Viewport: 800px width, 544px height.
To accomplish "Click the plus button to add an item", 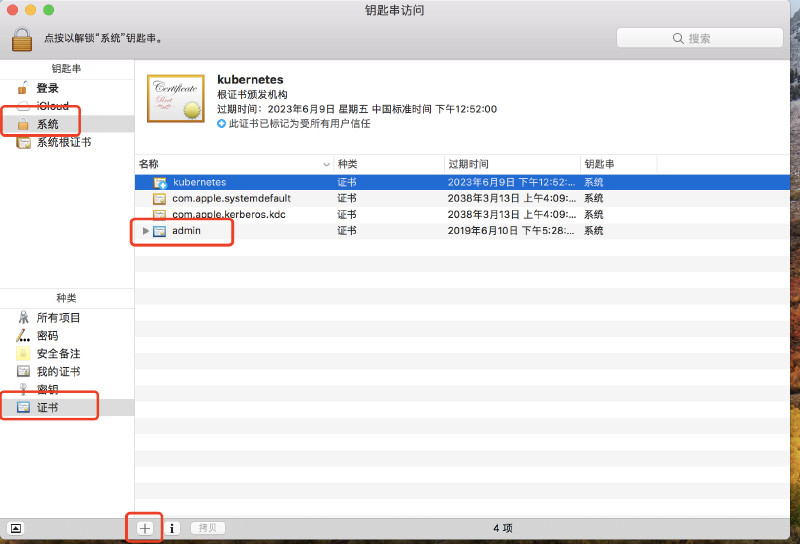I will coord(145,528).
